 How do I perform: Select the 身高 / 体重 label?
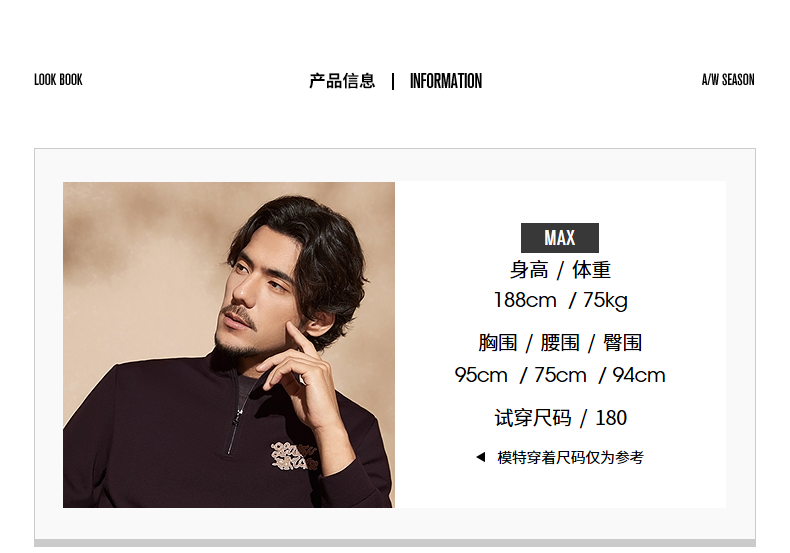click(x=560, y=270)
